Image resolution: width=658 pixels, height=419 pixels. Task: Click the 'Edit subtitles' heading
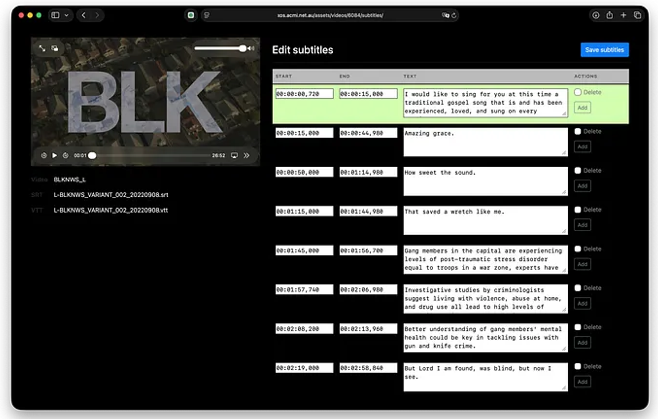303,50
